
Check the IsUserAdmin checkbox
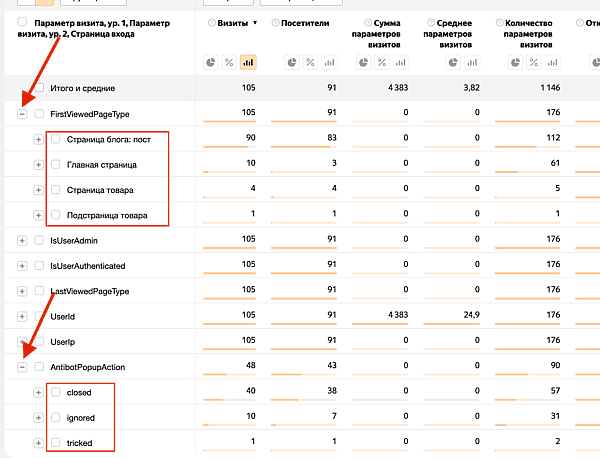pyautogui.click(x=39, y=240)
